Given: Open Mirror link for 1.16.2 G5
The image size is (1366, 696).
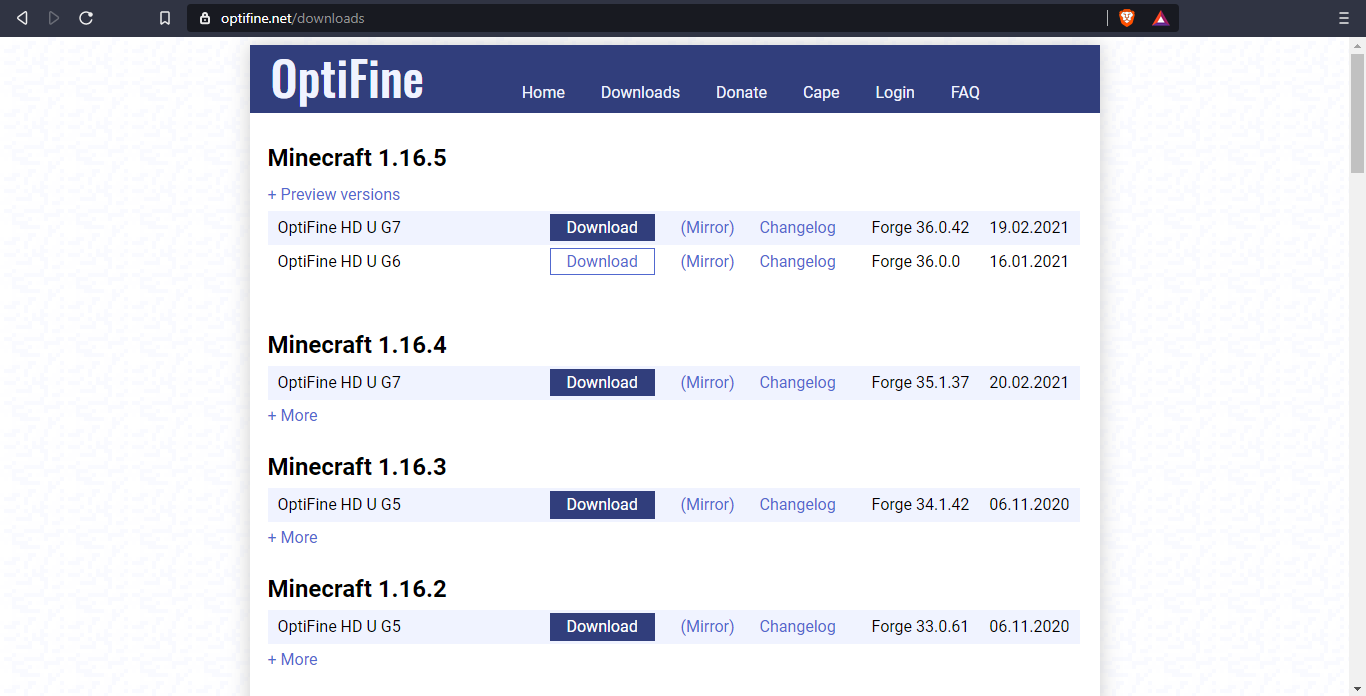Looking at the screenshot, I should [x=708, y=626].
